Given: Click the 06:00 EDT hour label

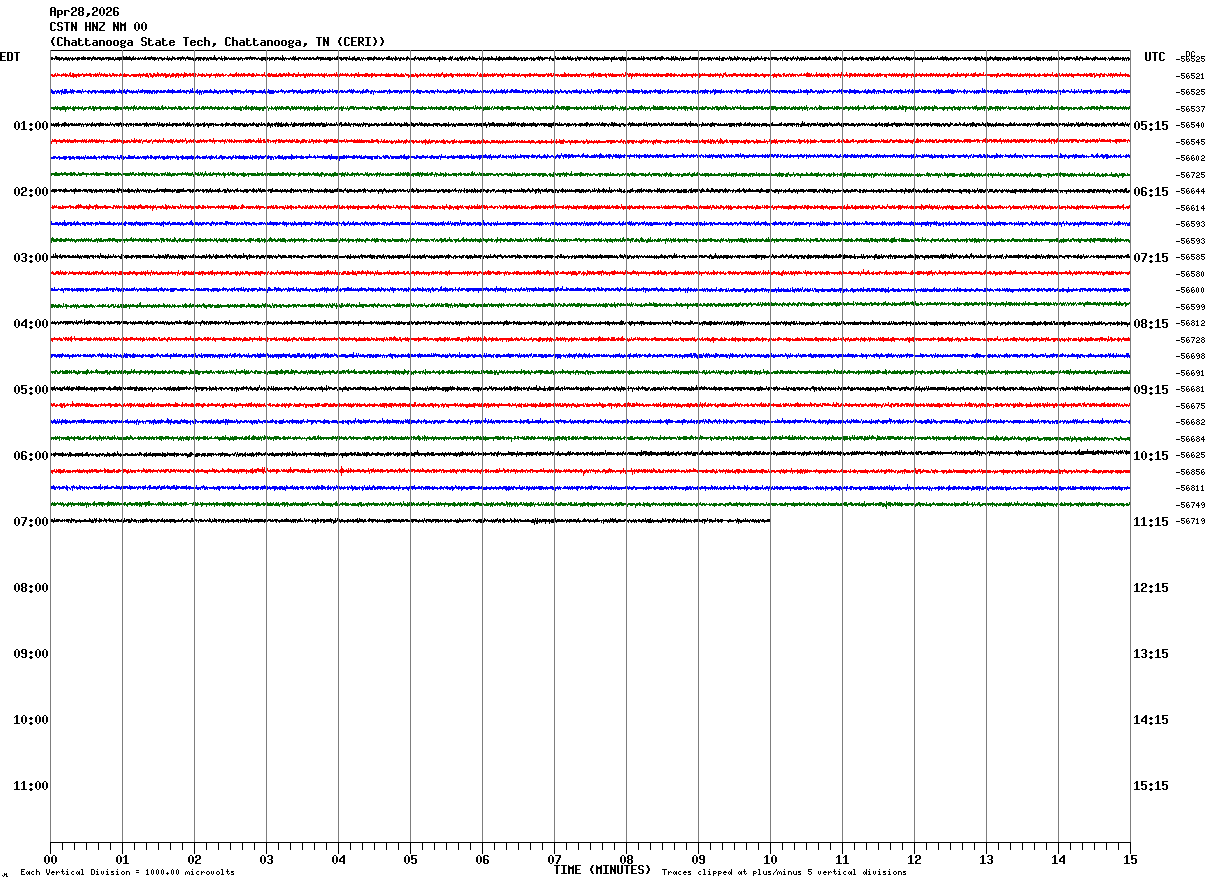Looking at the screenshot, I should 31,456.
